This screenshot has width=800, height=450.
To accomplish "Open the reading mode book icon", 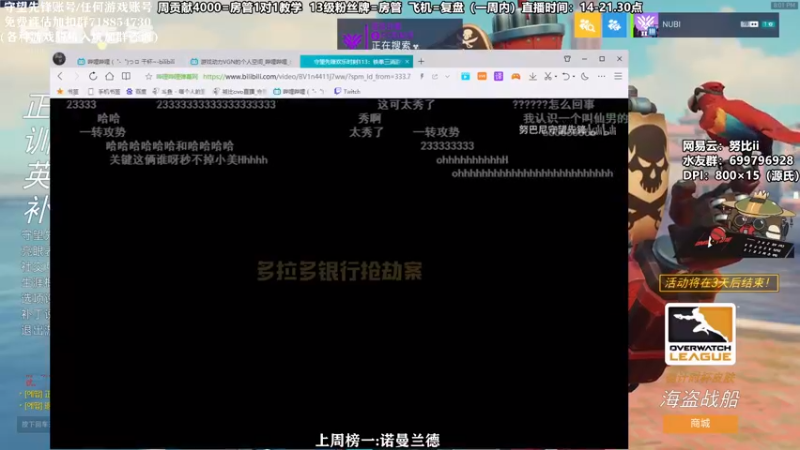I will (x=126, y=76).
